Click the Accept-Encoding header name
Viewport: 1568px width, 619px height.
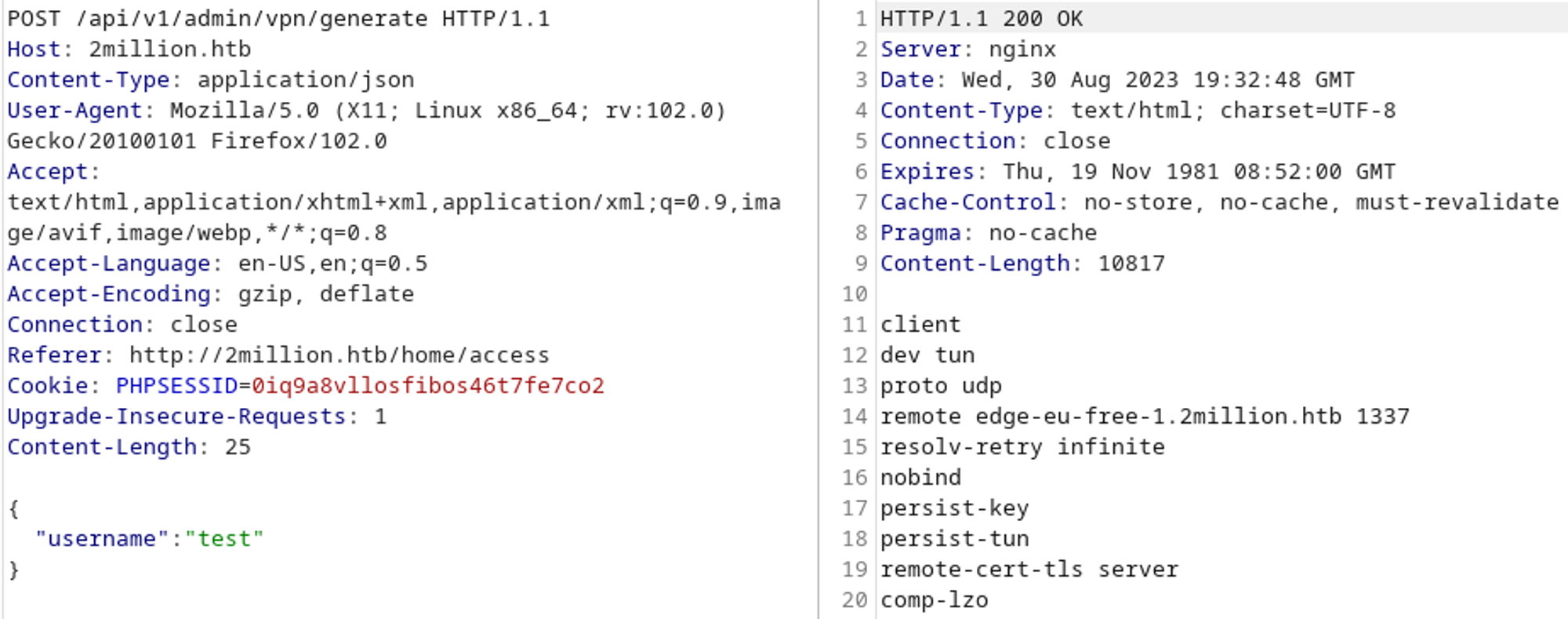pos(108,294)
